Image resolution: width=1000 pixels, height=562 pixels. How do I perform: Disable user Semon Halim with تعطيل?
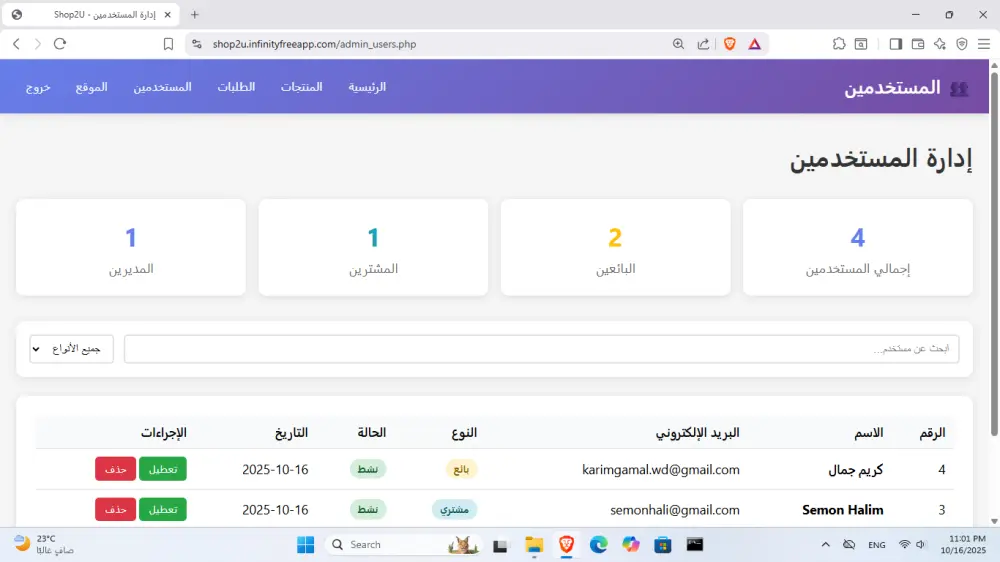click(x=163, y=510)
